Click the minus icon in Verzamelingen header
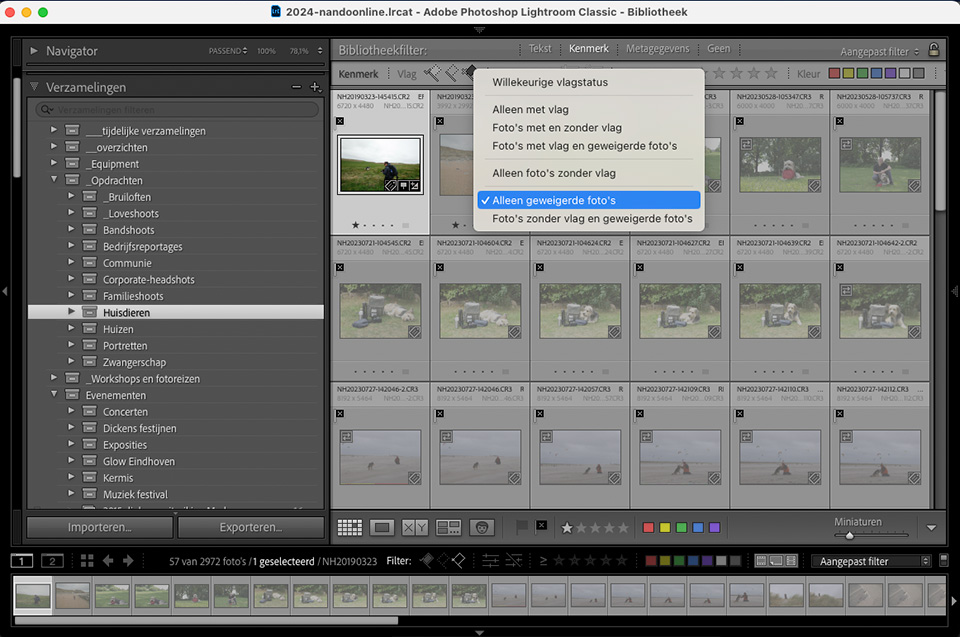960x637 pixels. 296,87
